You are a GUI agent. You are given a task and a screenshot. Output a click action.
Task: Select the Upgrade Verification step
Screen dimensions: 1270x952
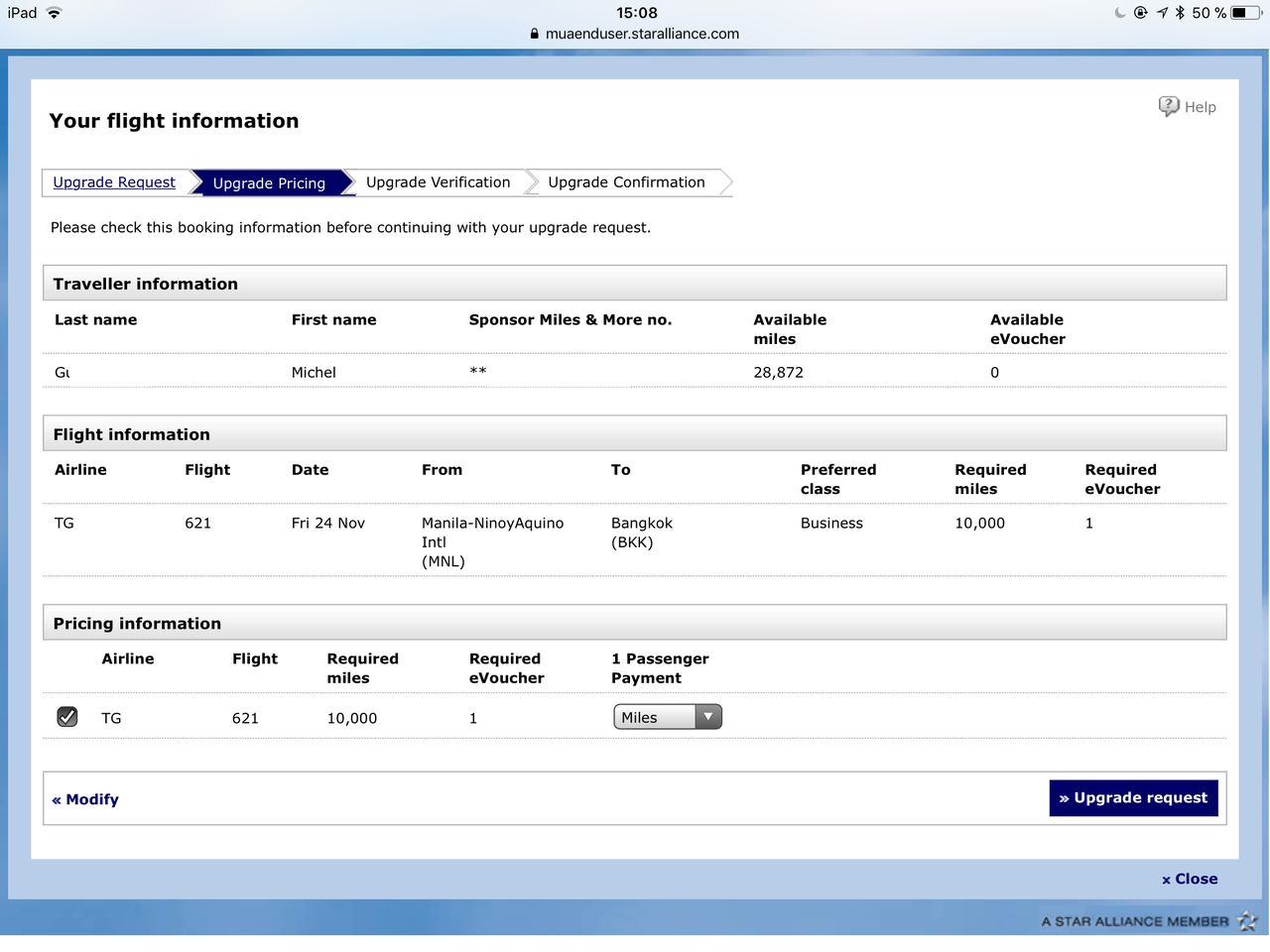click(438, 182)
